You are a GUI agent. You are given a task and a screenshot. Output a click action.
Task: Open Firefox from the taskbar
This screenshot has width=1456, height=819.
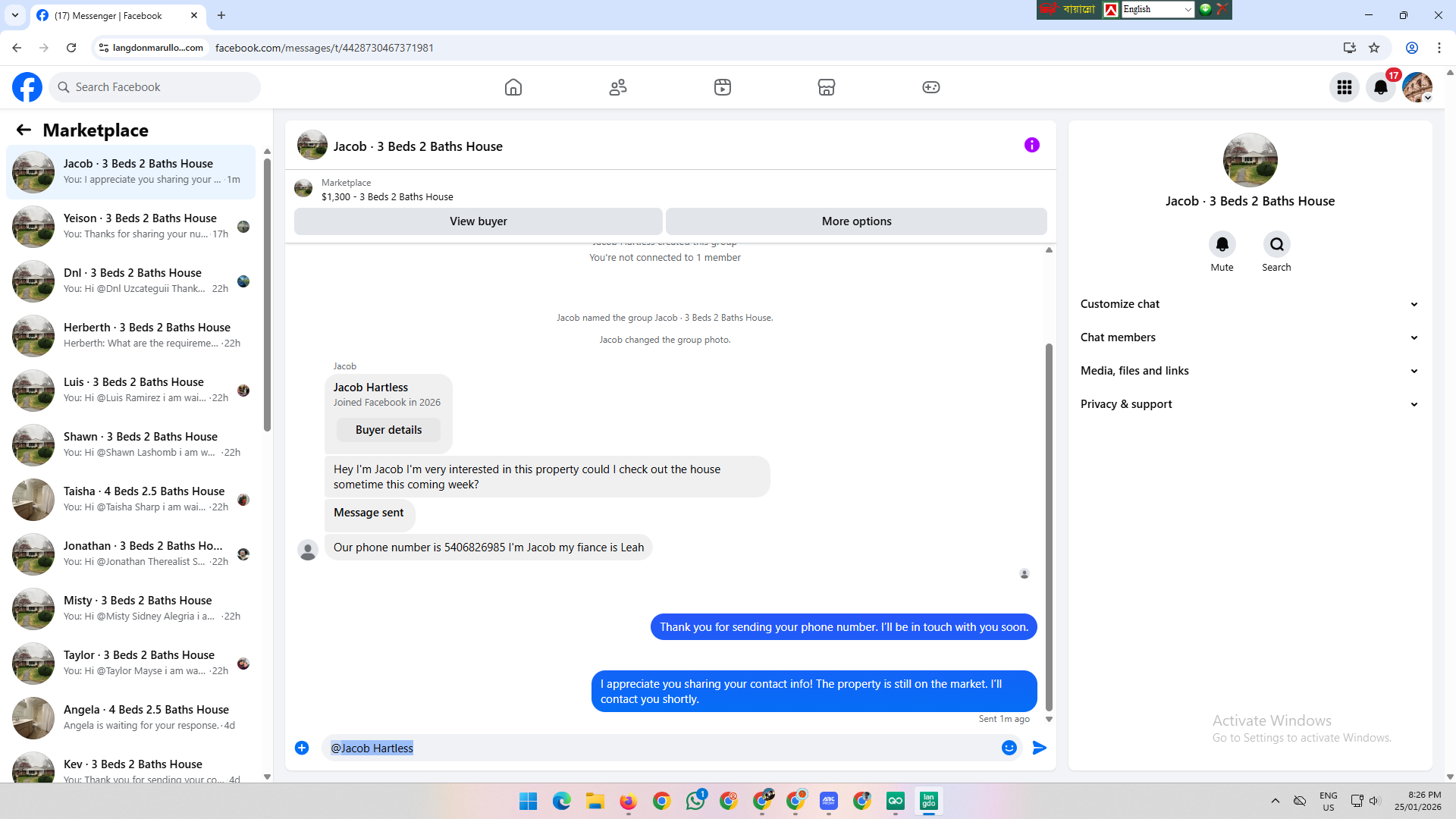click(x=629, y=801)
